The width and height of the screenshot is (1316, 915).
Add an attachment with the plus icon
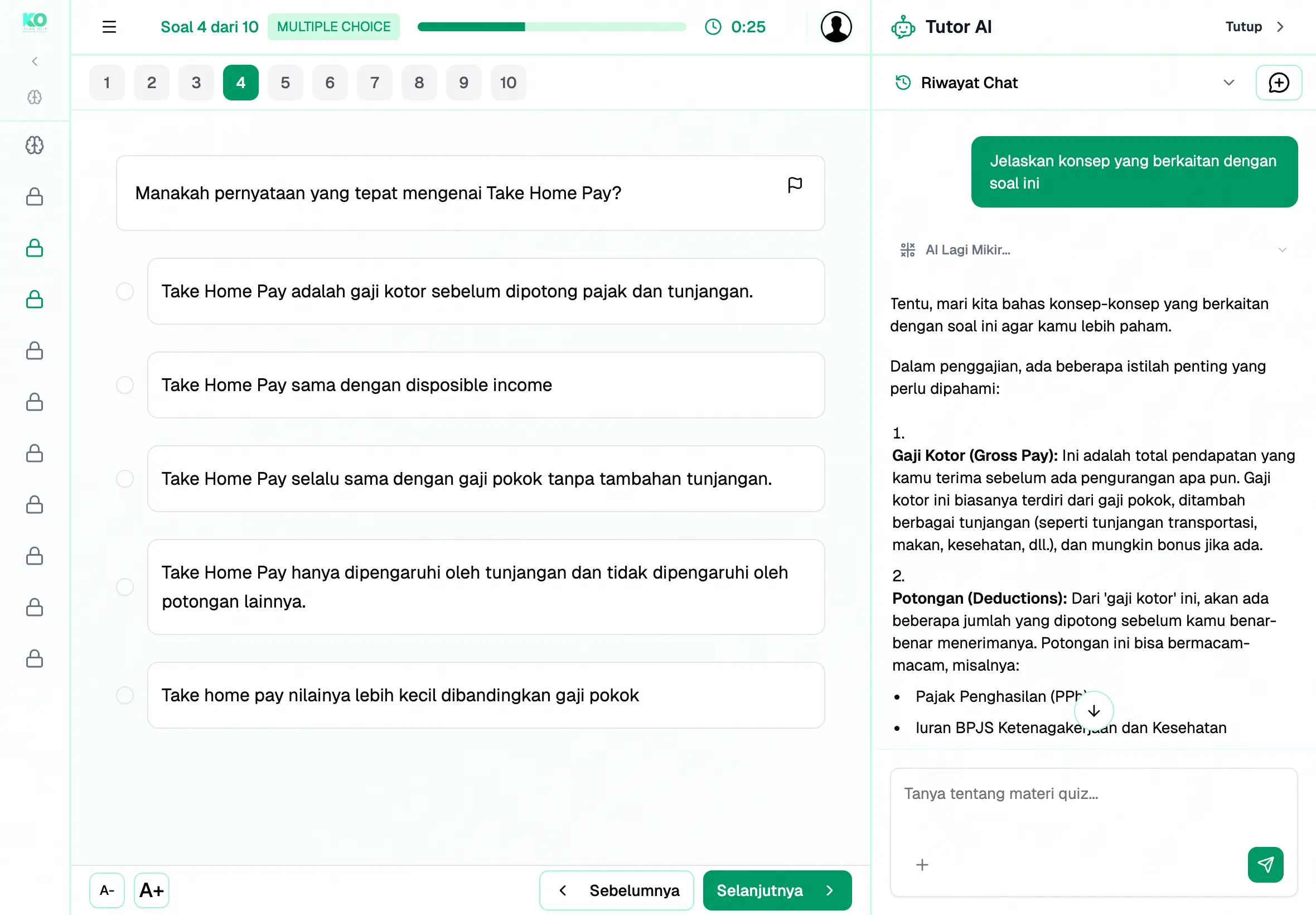[922, 864]
